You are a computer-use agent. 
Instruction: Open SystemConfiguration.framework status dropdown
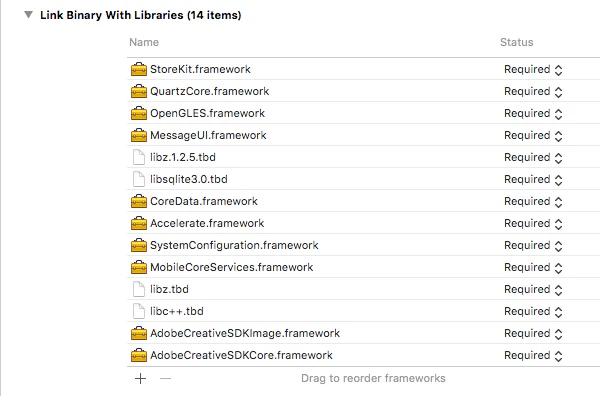click(533, 246)
